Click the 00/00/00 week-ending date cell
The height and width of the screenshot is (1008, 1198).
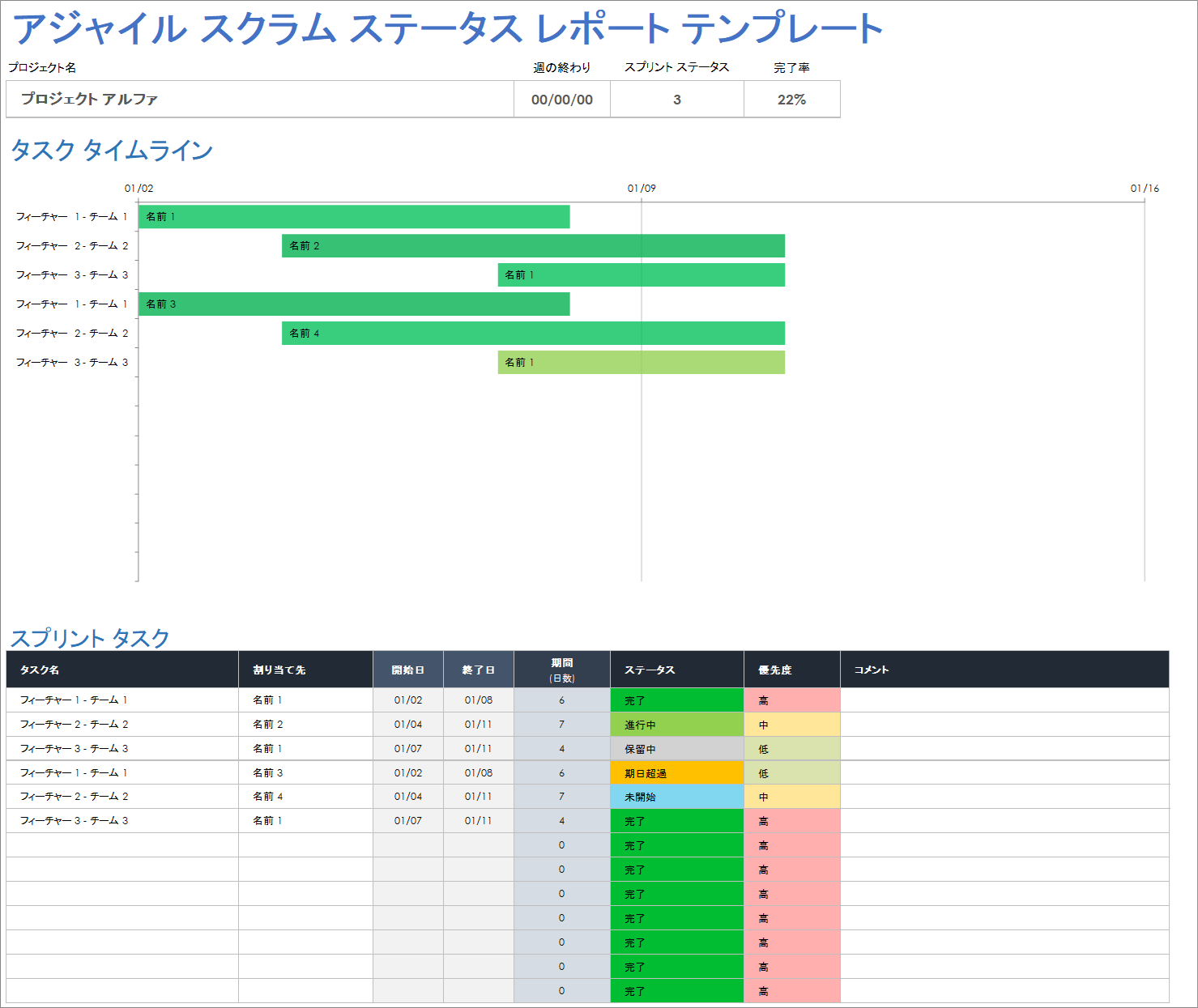(x=562, y=99)
